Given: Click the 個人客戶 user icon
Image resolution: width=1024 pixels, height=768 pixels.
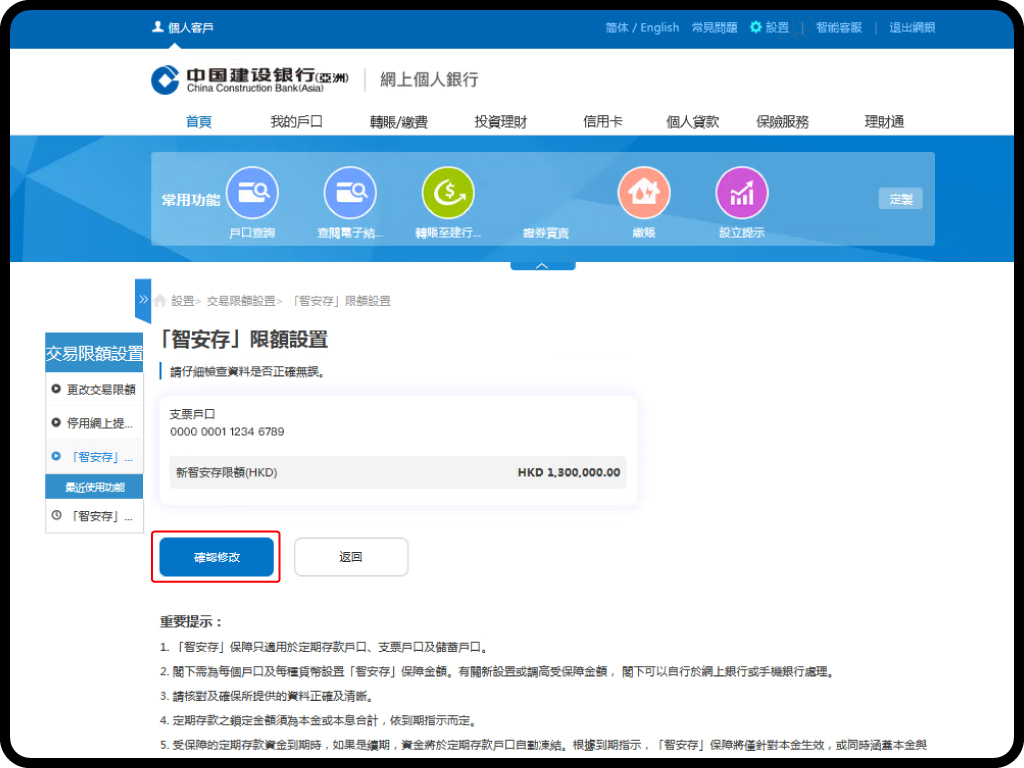Looking at the screenshot, I should point(158,27).
